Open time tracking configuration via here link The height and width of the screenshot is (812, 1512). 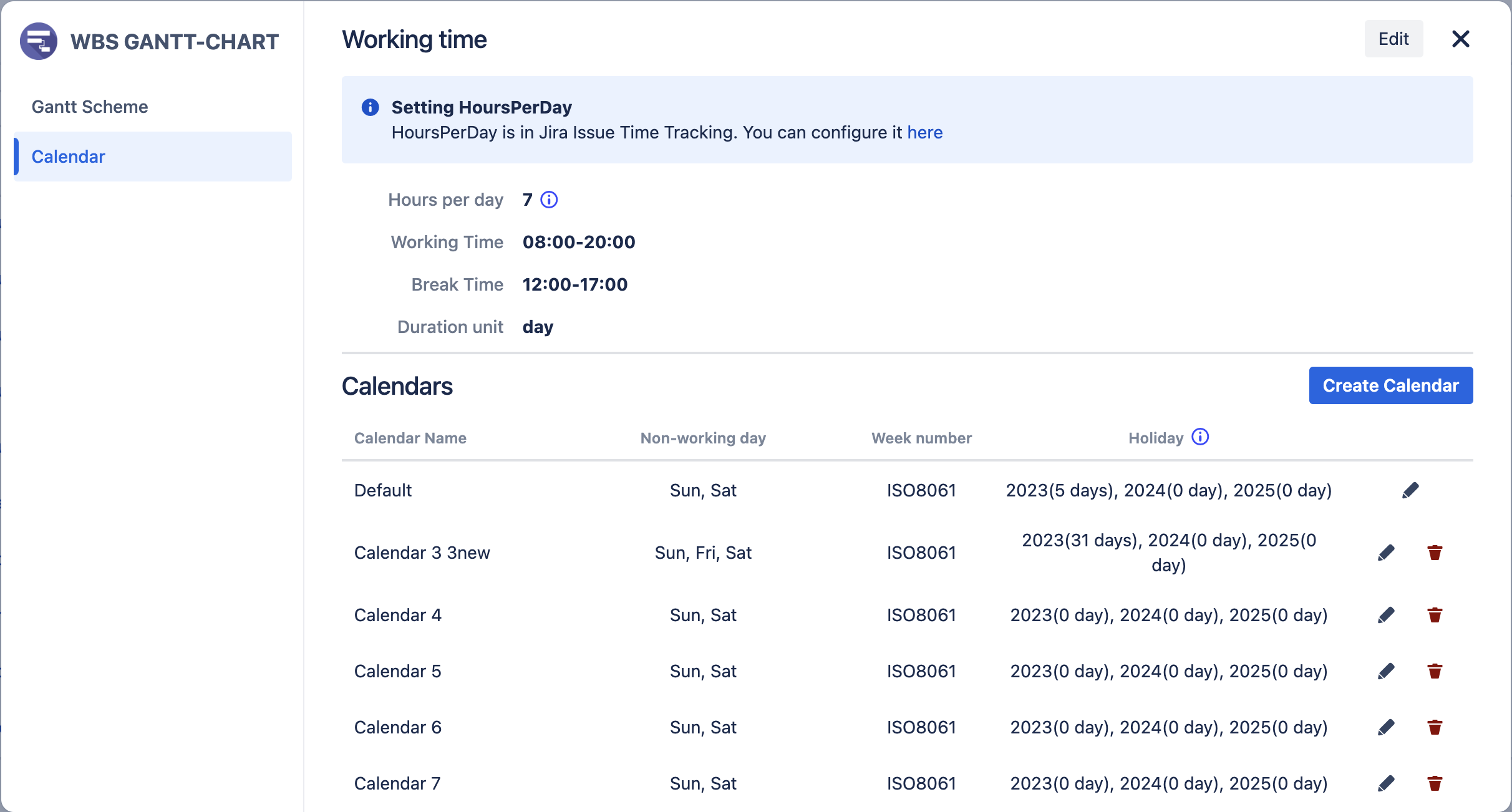pos(925,132)
